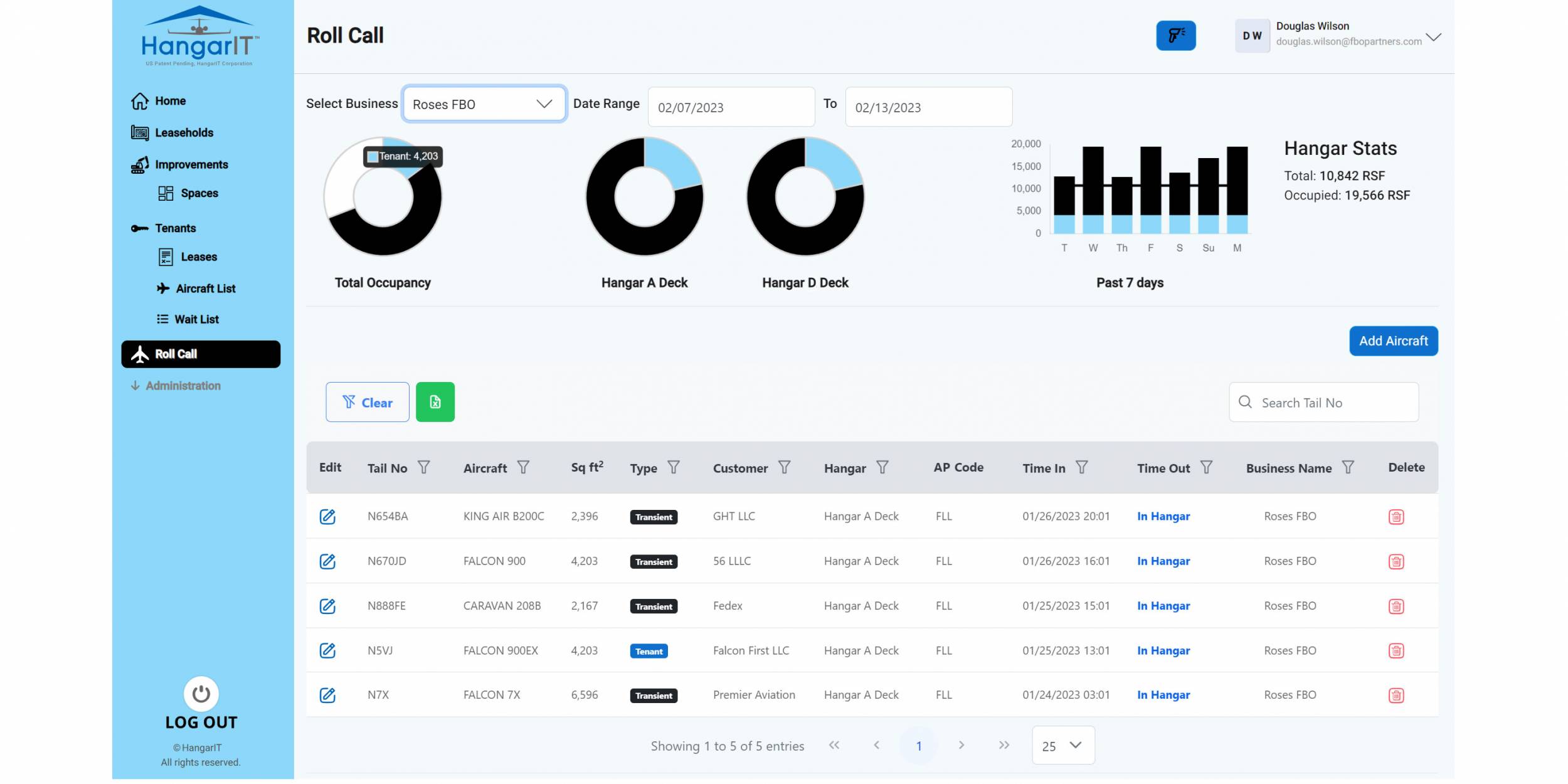The image size is (1568, 784).
Task: Expand the Administration section
Action: pyautogui.click(x=176, y=386)
